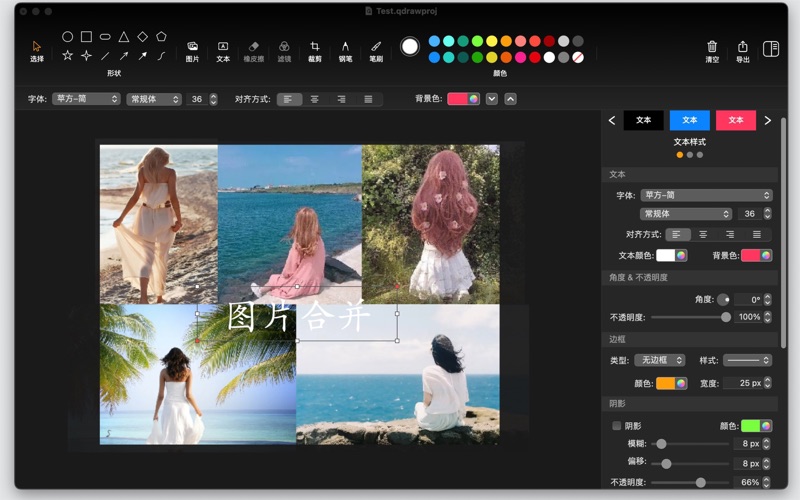Open the 苹方-简 font dropdown in the top bar

tap(87, 99)
